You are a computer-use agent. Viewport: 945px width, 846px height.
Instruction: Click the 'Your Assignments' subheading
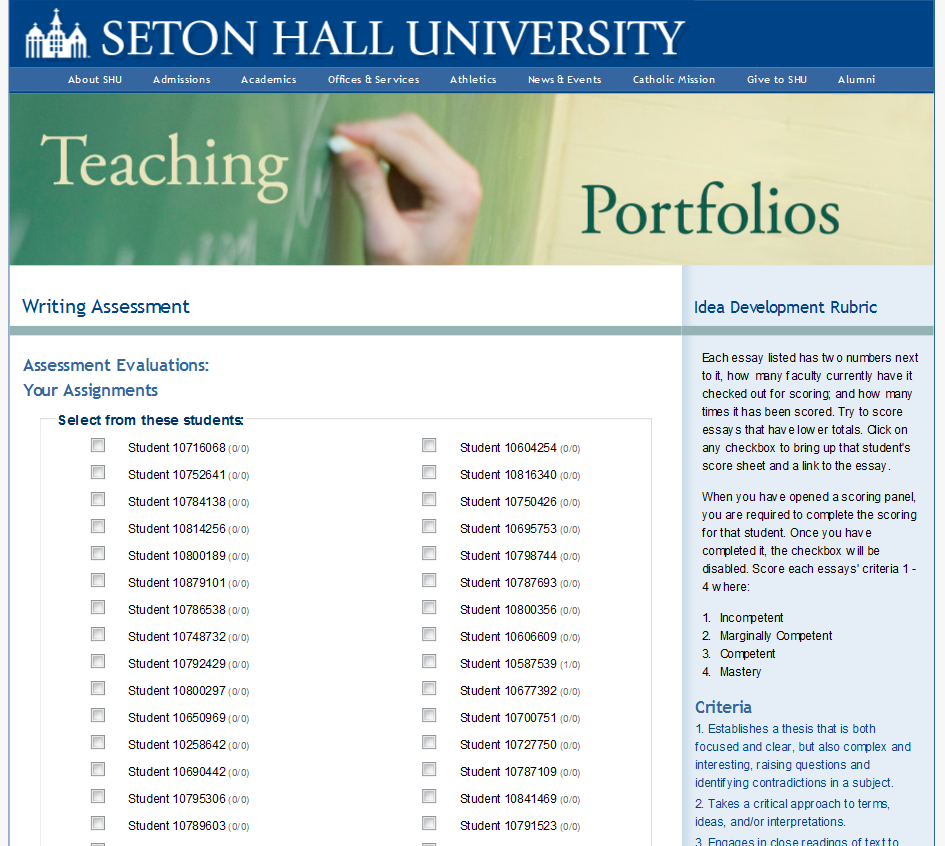point(90,390)
